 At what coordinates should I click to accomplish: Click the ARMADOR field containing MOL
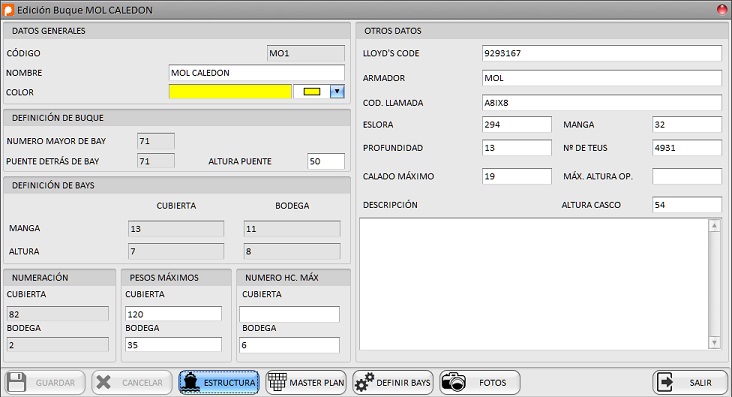(x=602, y=78)
